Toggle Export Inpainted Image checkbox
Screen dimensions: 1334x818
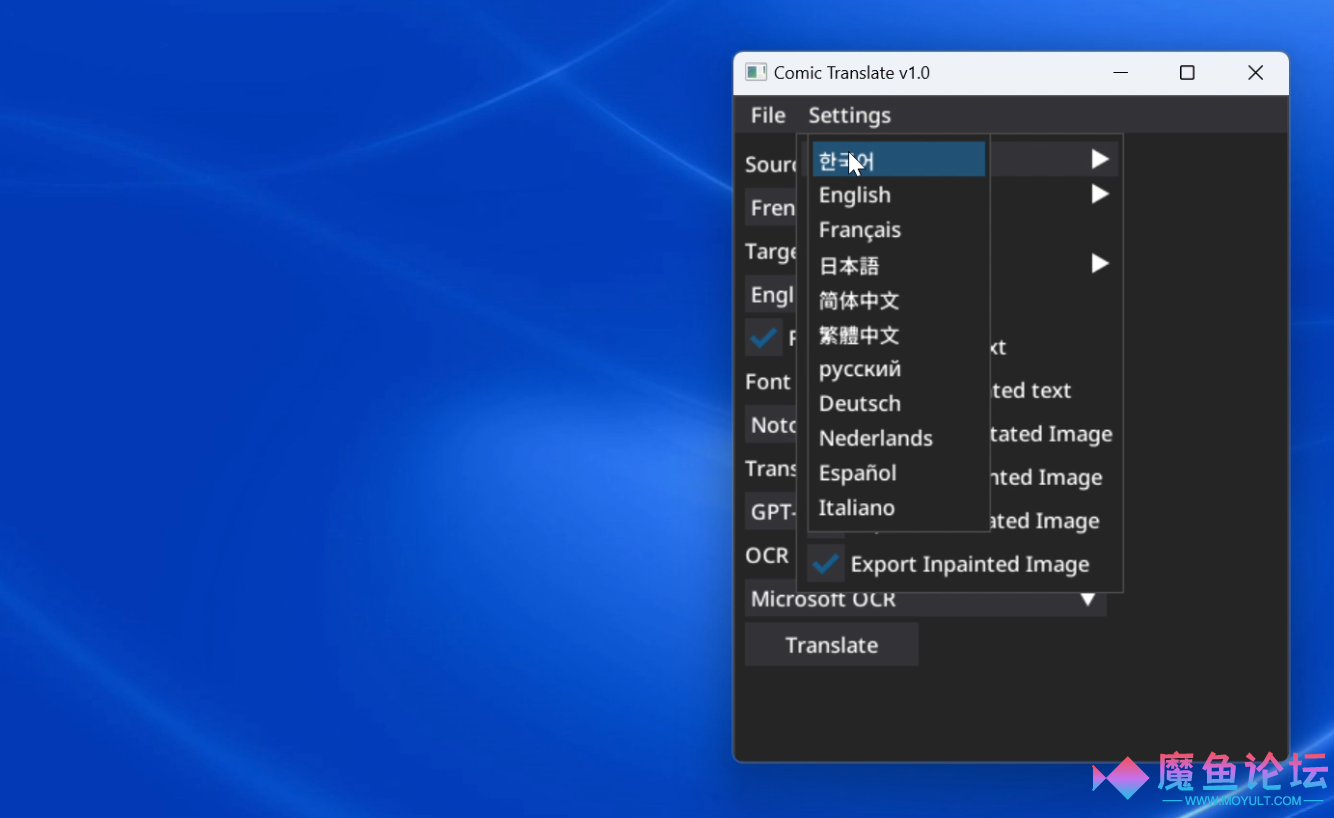point(826,564)
